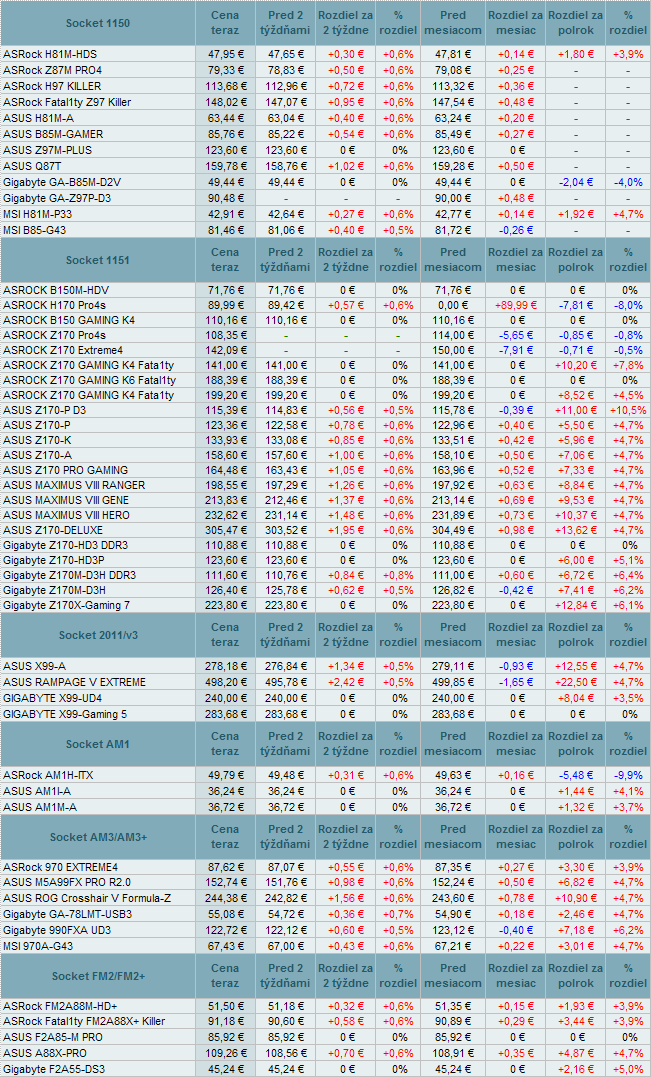Screen dimensions: 651x1077
Task: Click "Gigabyte 990FXA UD3" row label
Action: [x=57, y=929]
